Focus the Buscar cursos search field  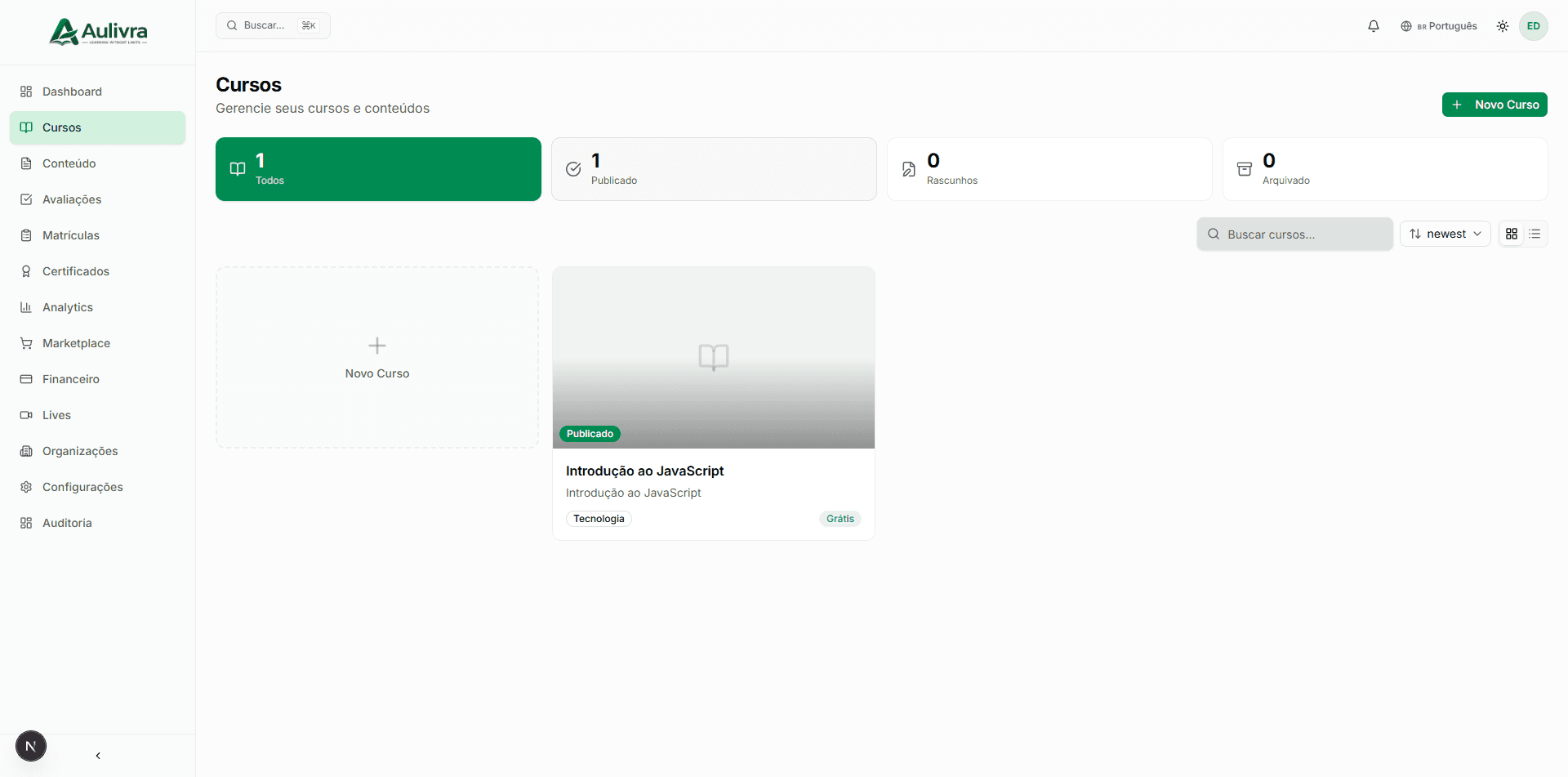[1295, 234]
